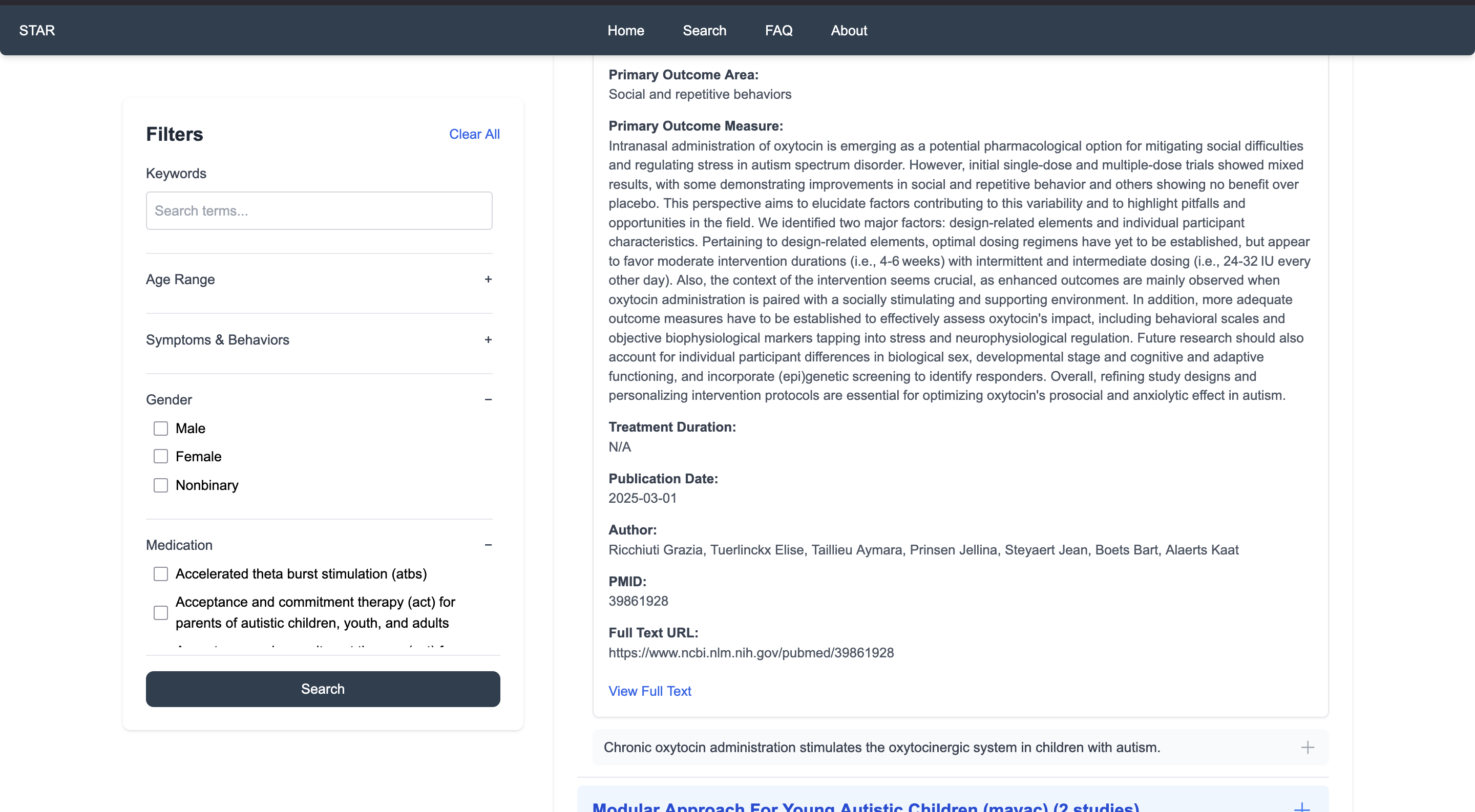Check the Male gender checkbox

[x=161, y=428]
